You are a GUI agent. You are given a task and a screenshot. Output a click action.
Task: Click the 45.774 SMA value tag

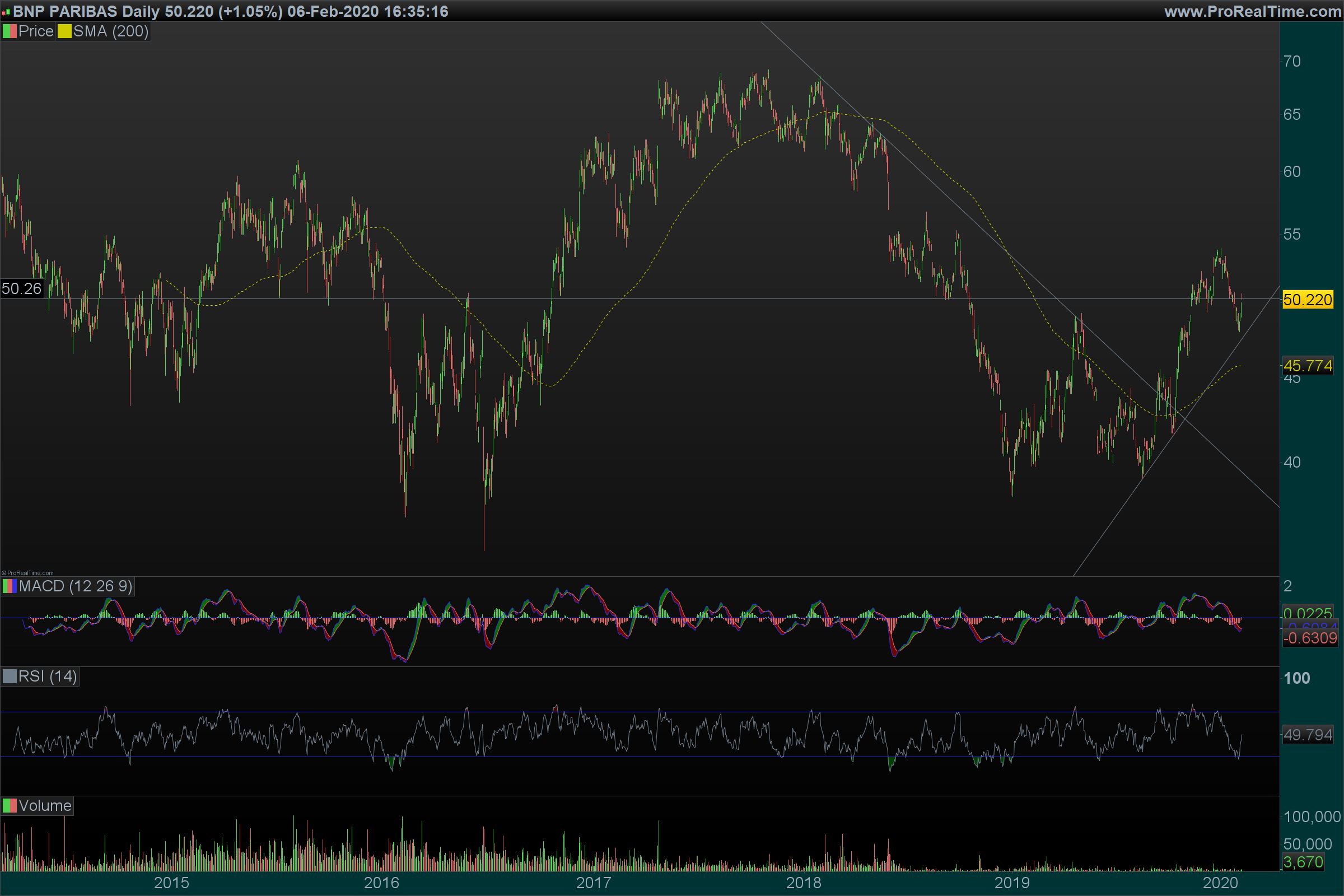[1308, 366]
